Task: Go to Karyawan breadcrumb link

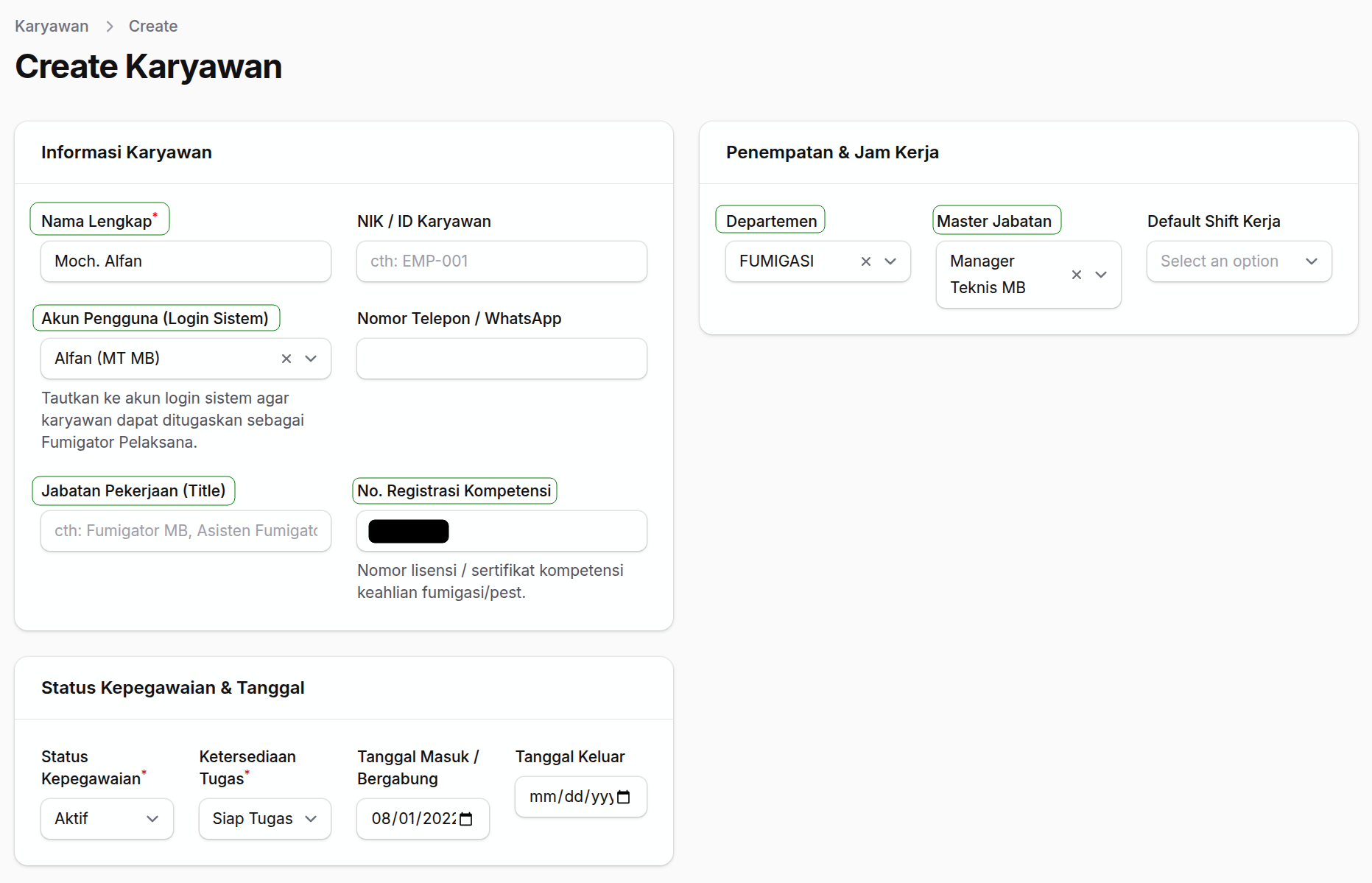Action: (52, 27)
